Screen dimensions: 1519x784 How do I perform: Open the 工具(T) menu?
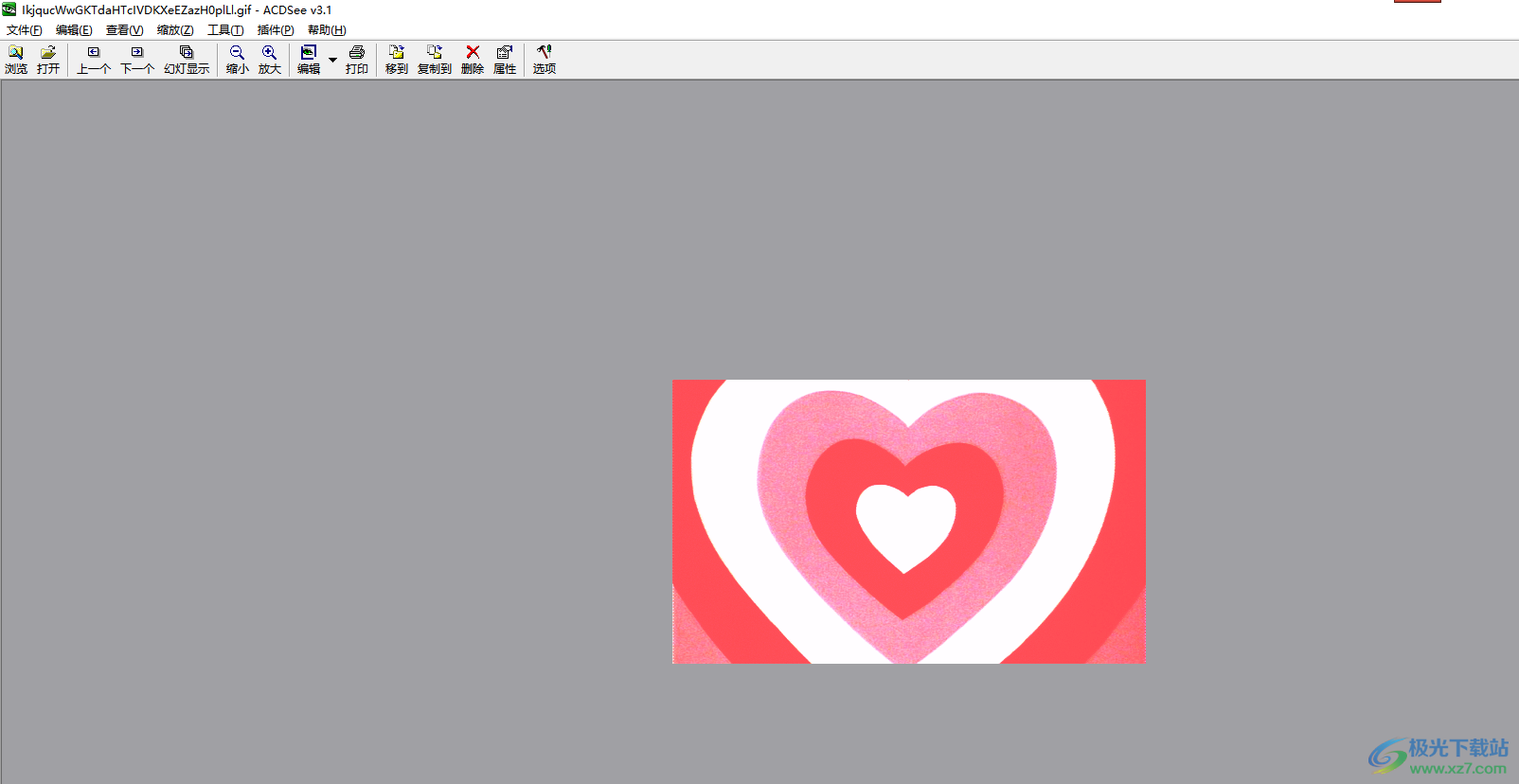click(x=225, y=30)
